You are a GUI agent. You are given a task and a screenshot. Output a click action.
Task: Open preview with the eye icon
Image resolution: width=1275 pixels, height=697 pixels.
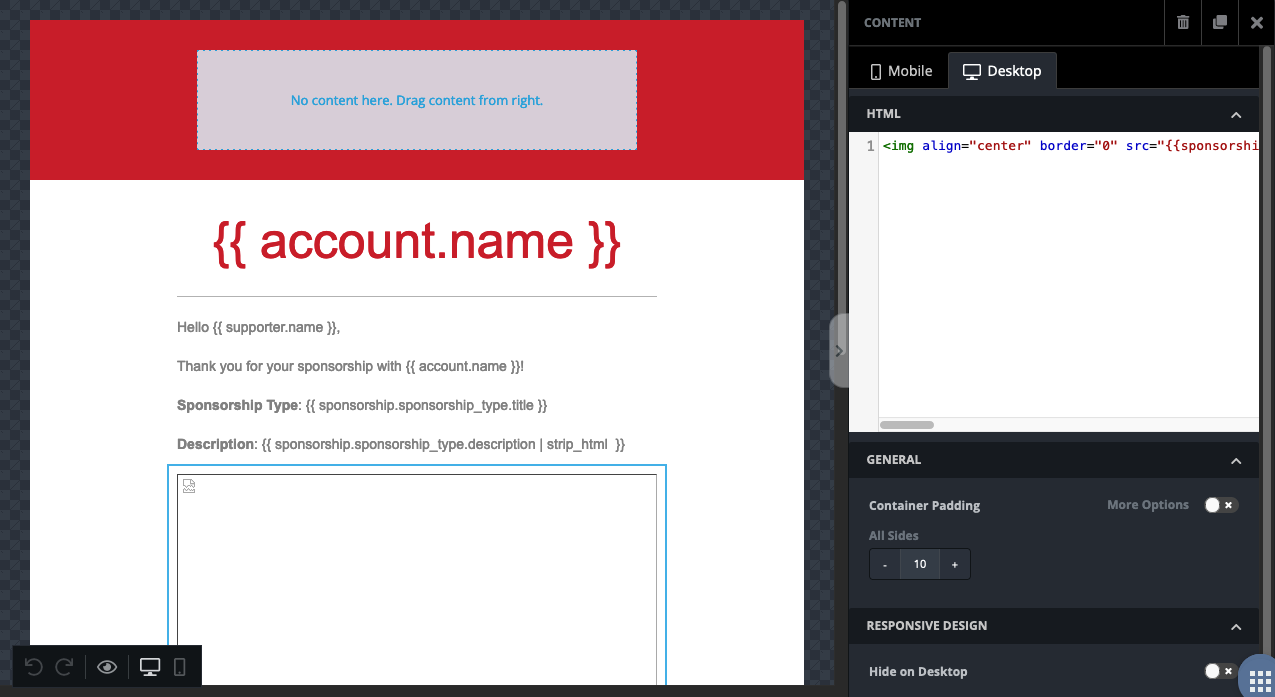(107, 667)
